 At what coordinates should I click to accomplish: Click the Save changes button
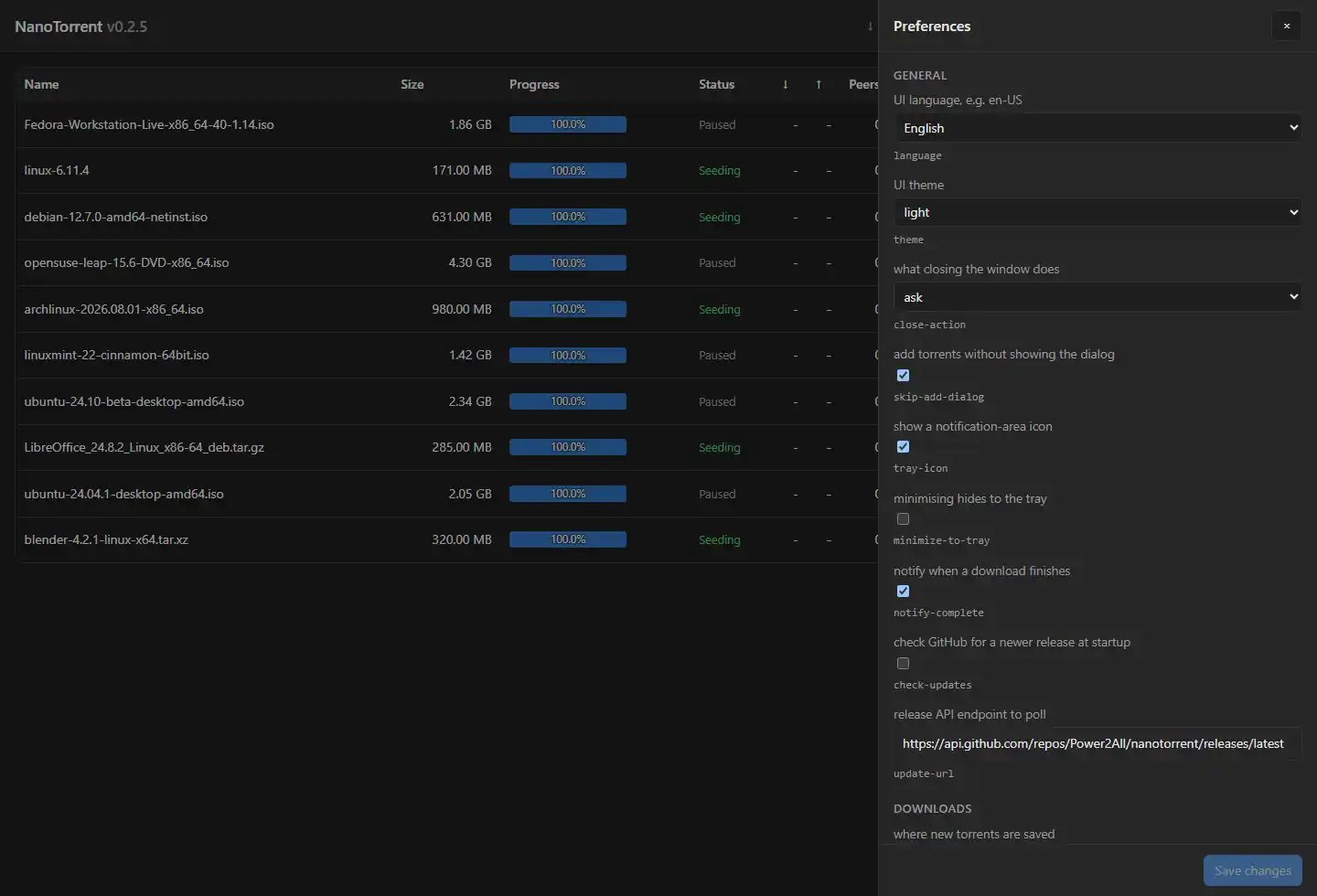[x=1252, y=870]
